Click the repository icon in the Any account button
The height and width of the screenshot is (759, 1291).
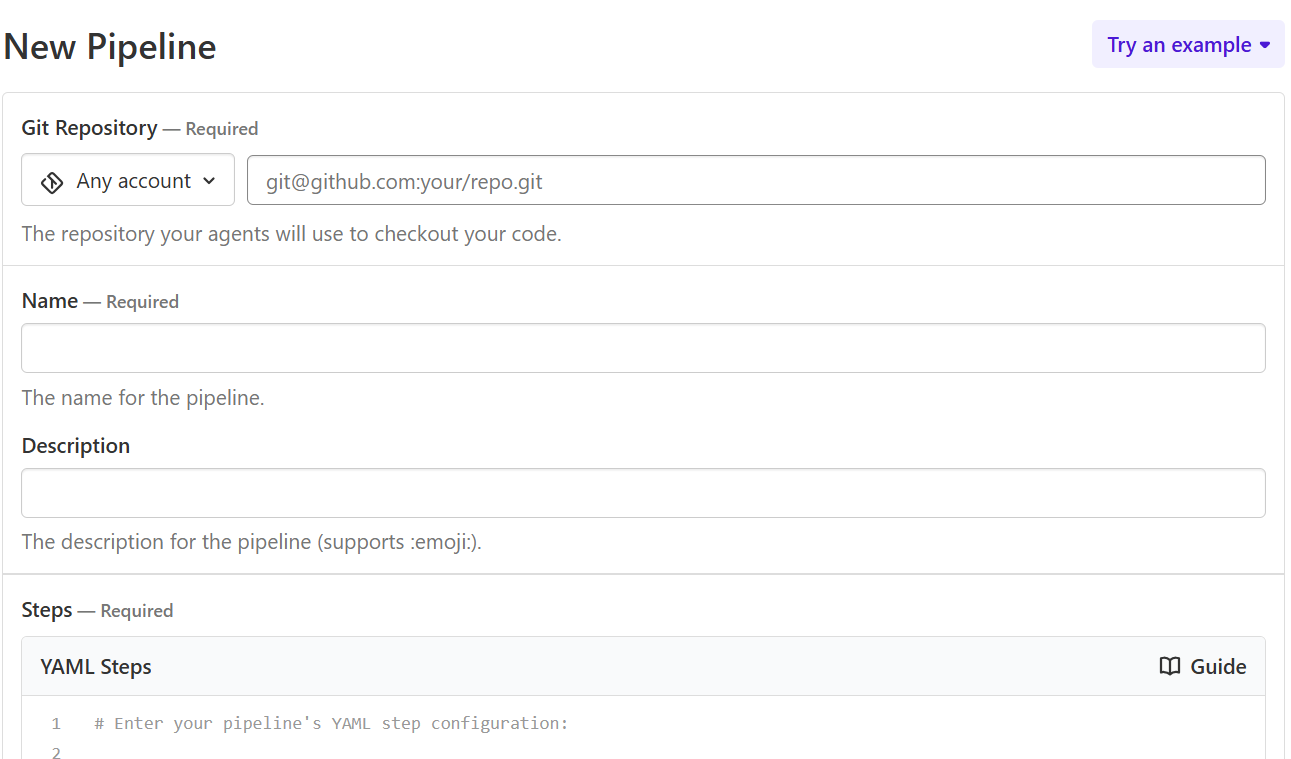(x=51, y=180)
